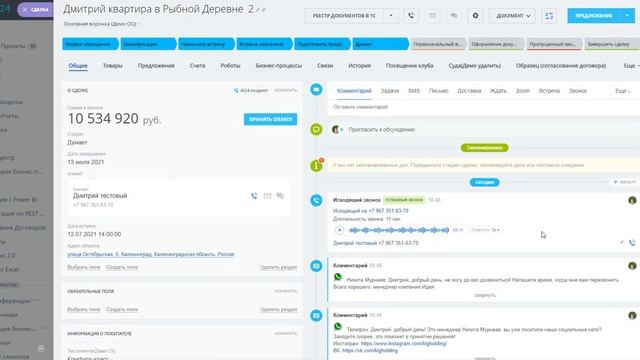Select the Письмо timeline tab
Viewport: 640px width, 360px height.
tap(438, 91)
